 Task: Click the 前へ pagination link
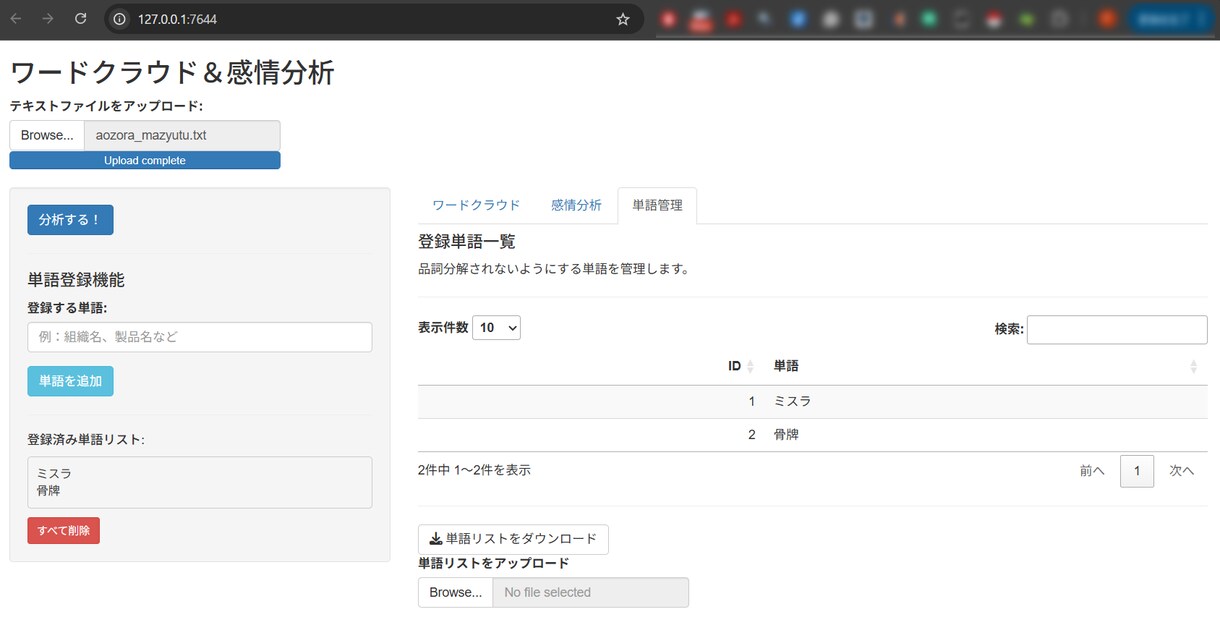[x=1092, y=471]
